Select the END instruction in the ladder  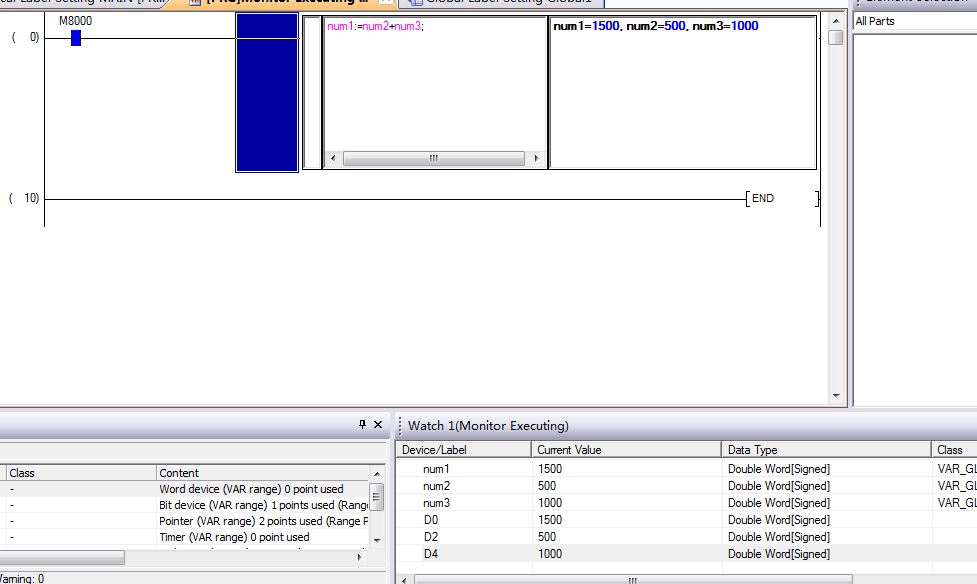click(x=762, y=199)
